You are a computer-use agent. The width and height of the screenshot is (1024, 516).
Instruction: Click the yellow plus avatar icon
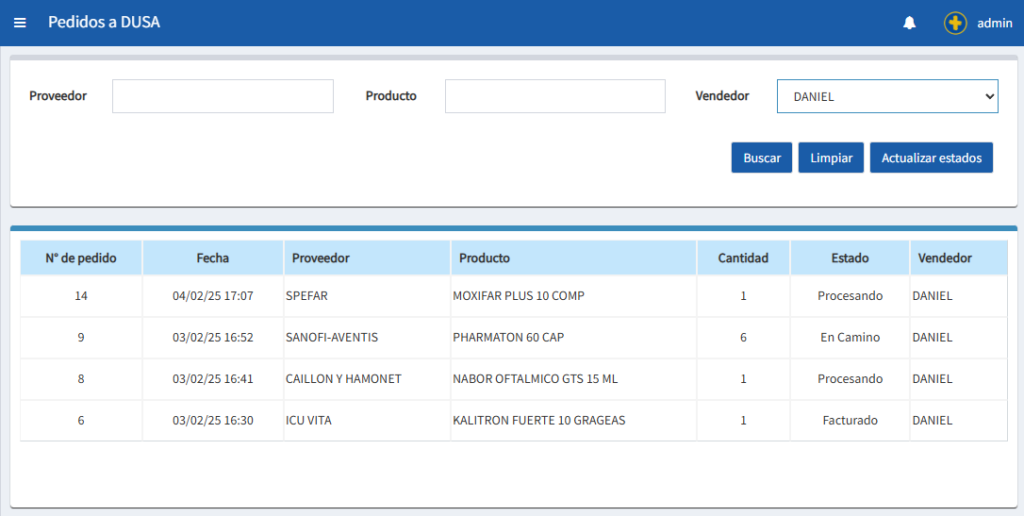point(955,23)
